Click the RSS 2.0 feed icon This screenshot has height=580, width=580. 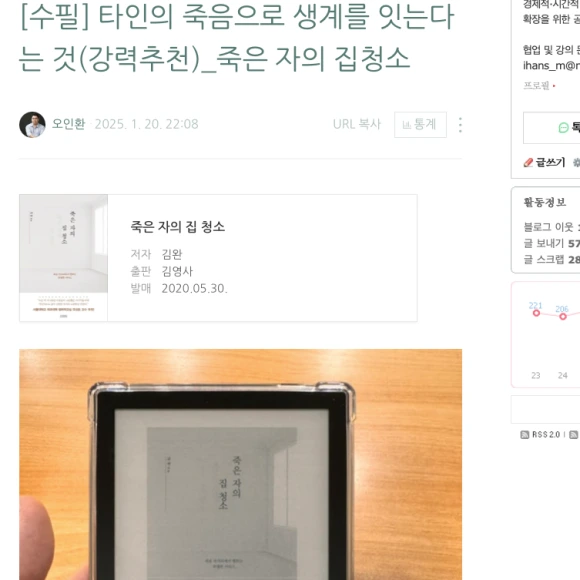525,435
